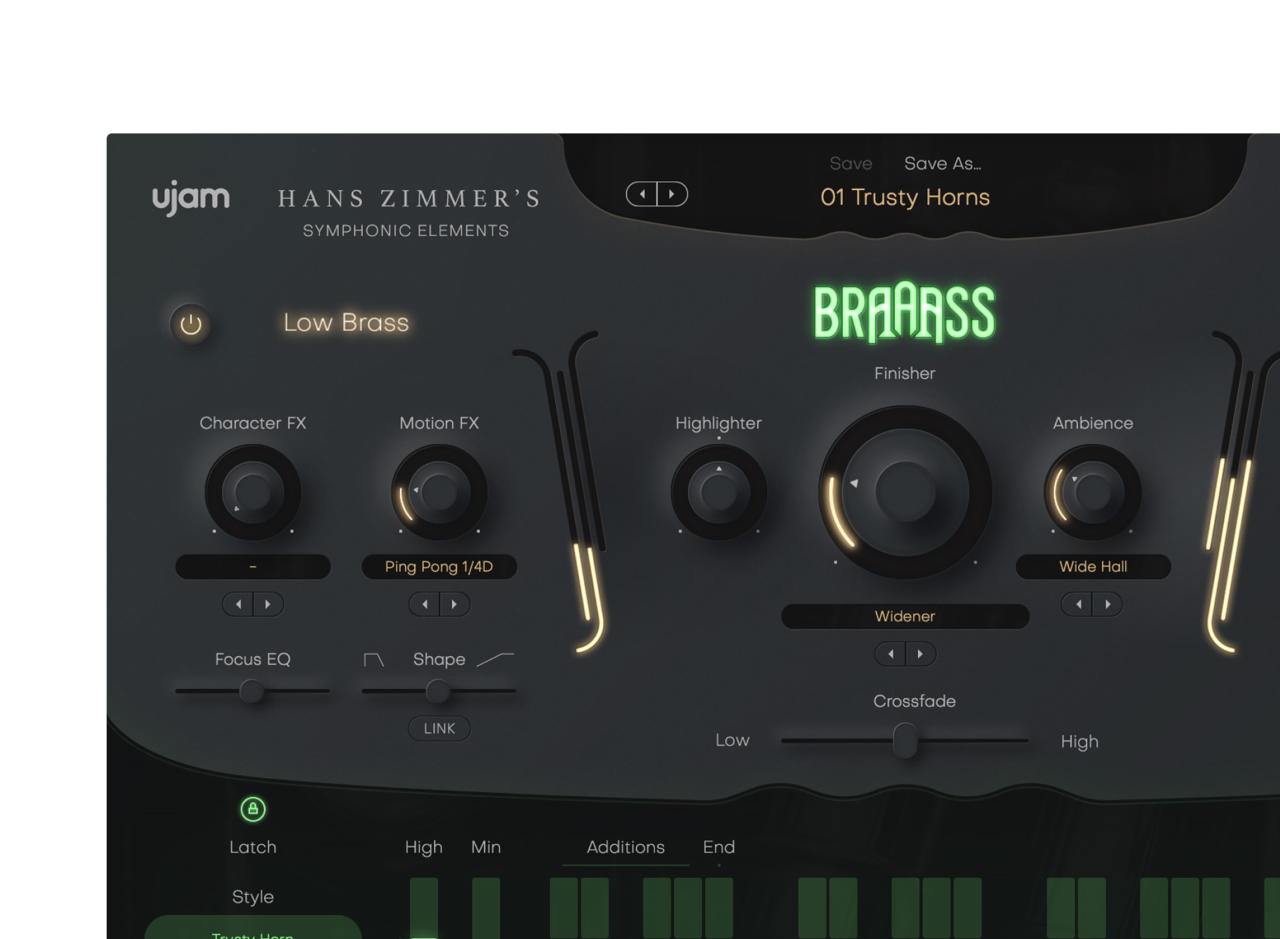
Task: Click the Shape slider handle
Action: (x=437, y=691)
